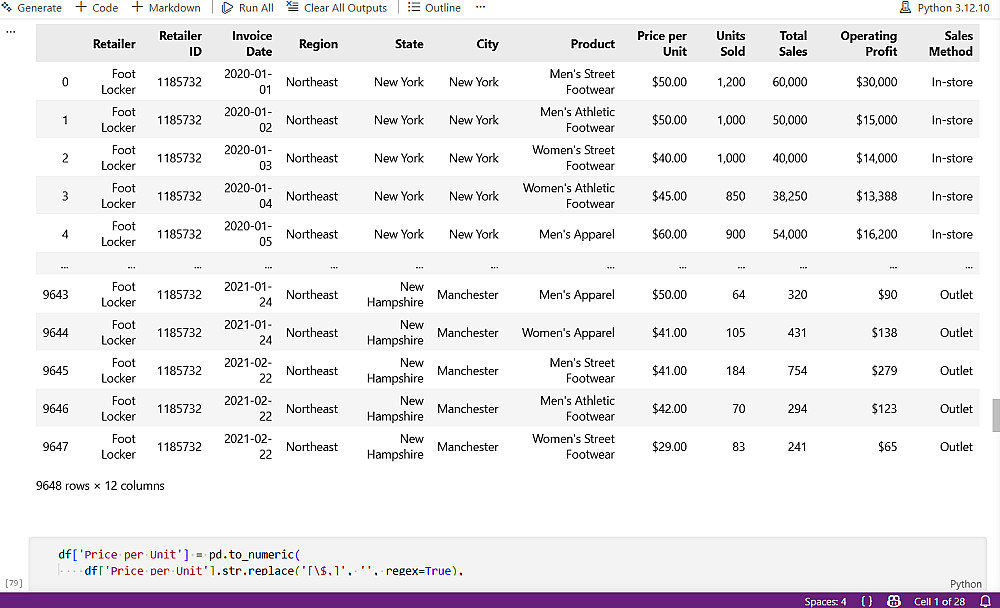Screen dimensions: 1000x608
Task: Click the cell execution count [79]
Action: point(13,582)
